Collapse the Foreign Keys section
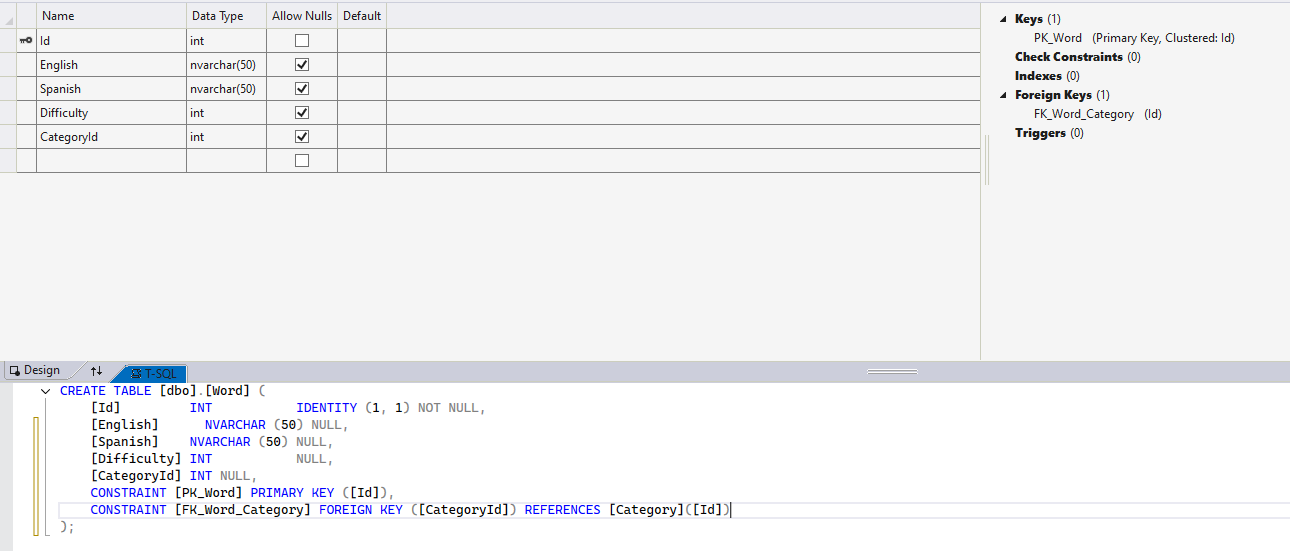This screenshot has width=1290, height=551. [1003, 95]
